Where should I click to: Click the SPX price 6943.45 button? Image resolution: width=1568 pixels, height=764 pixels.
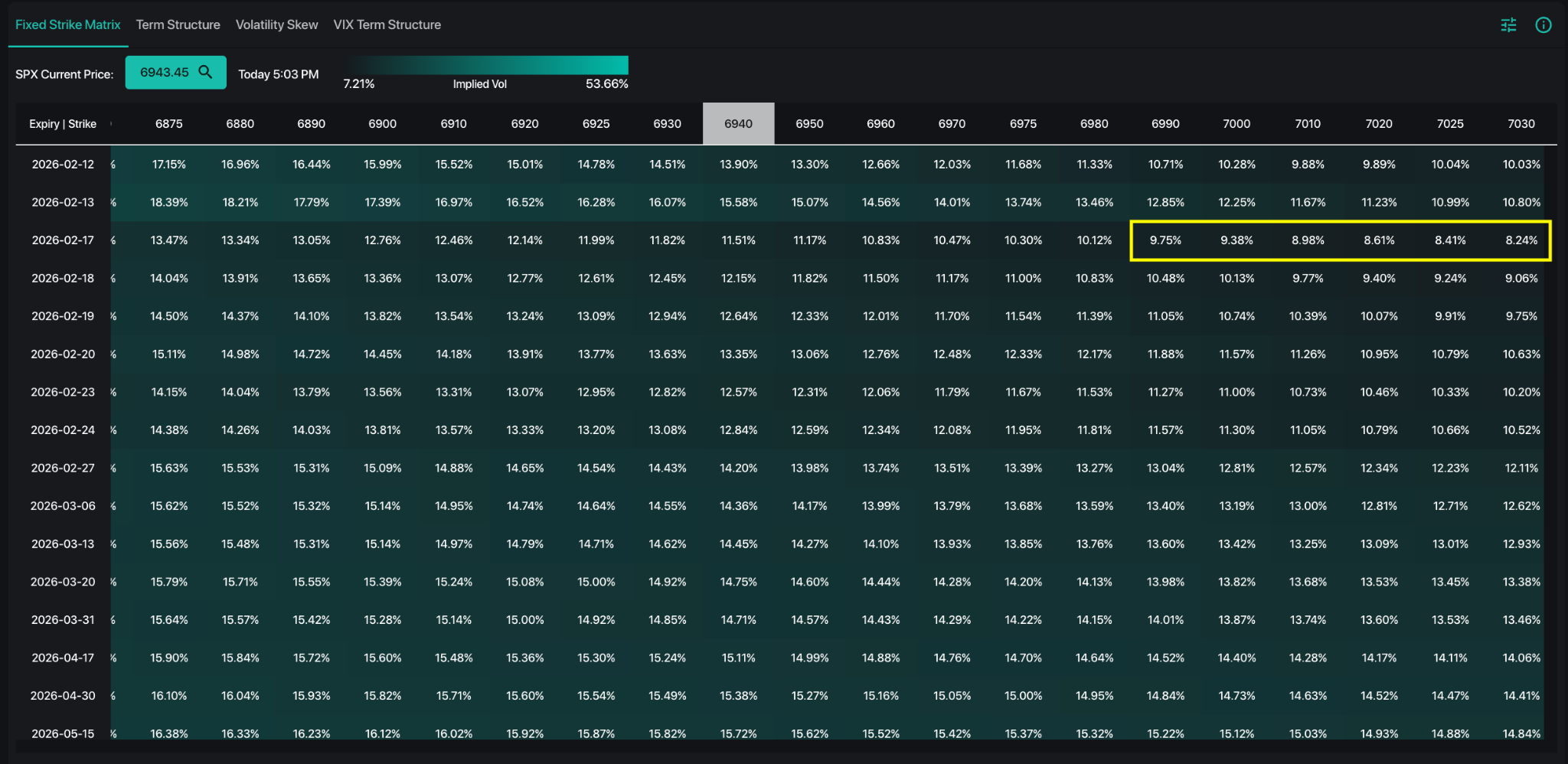[x=175, y=72]
